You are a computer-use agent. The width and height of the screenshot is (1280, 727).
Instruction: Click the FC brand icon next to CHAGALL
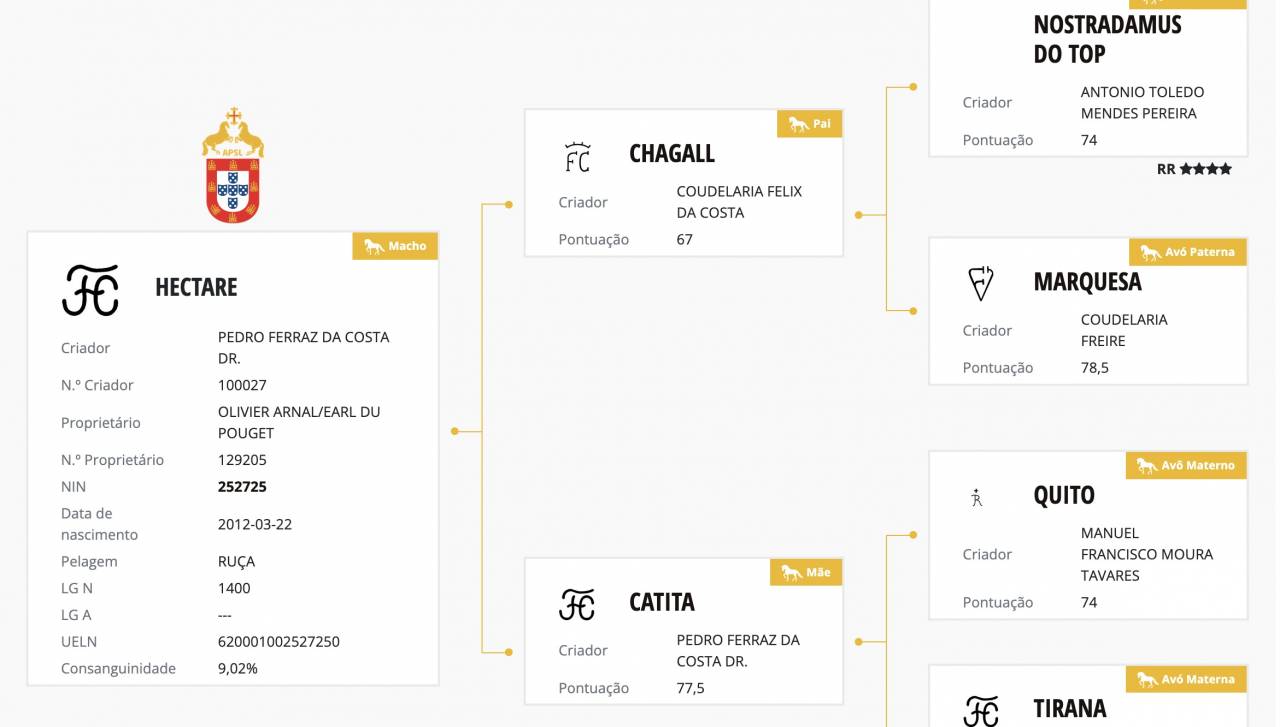point(577,157)
